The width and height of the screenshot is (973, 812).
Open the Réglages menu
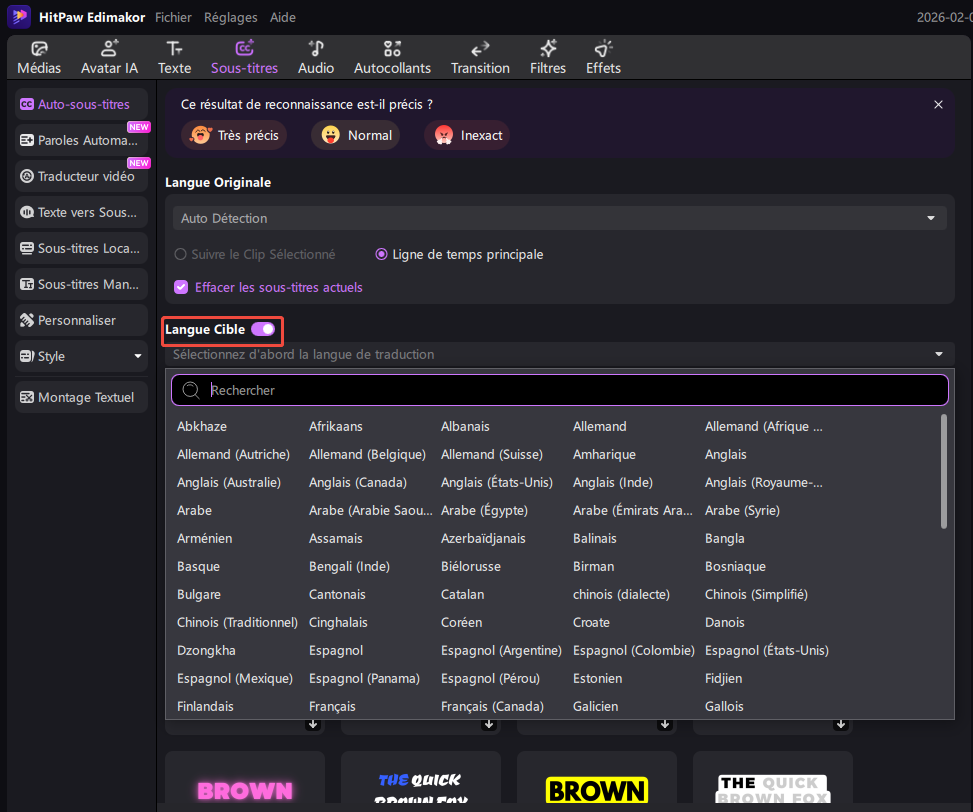[230, 17]
